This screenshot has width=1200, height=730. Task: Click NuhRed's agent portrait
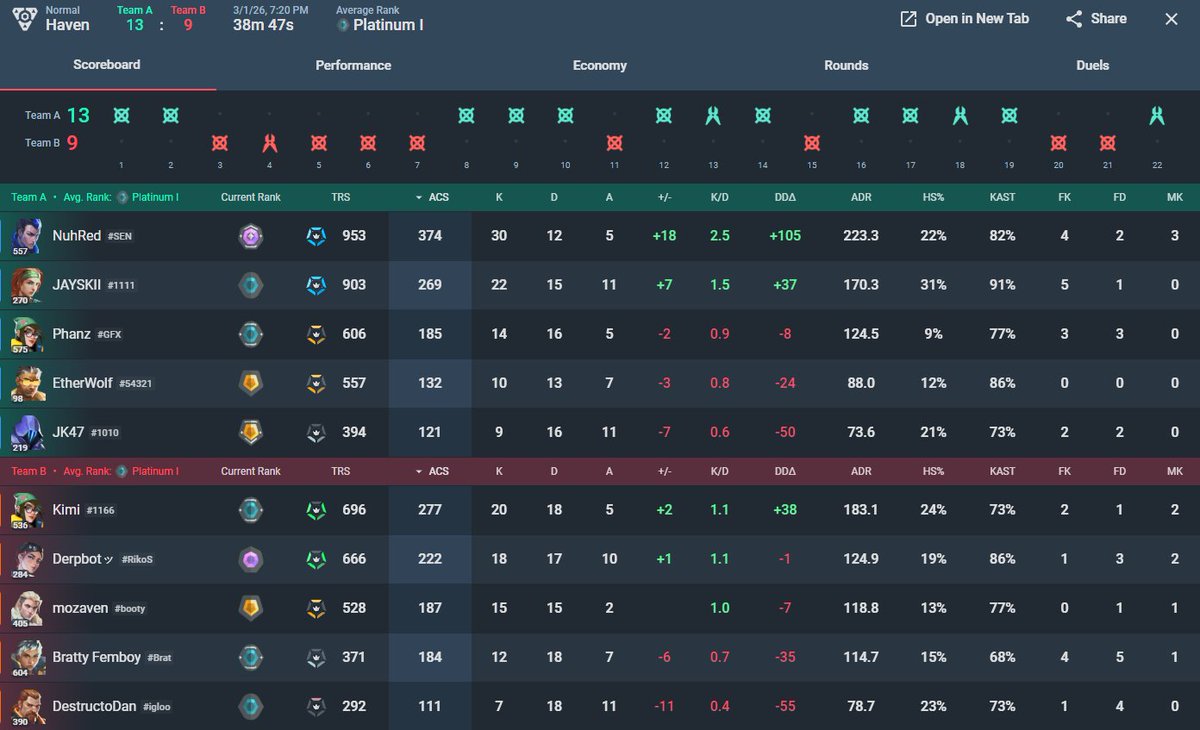click(x=26, y=236)
